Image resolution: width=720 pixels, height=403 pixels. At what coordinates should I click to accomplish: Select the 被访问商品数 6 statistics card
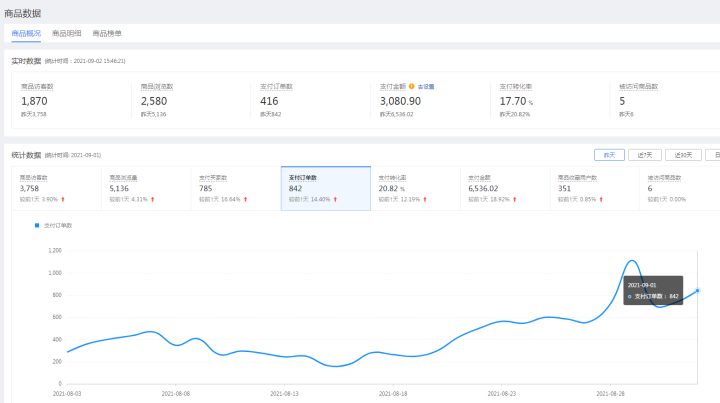(x=680, y=189)
